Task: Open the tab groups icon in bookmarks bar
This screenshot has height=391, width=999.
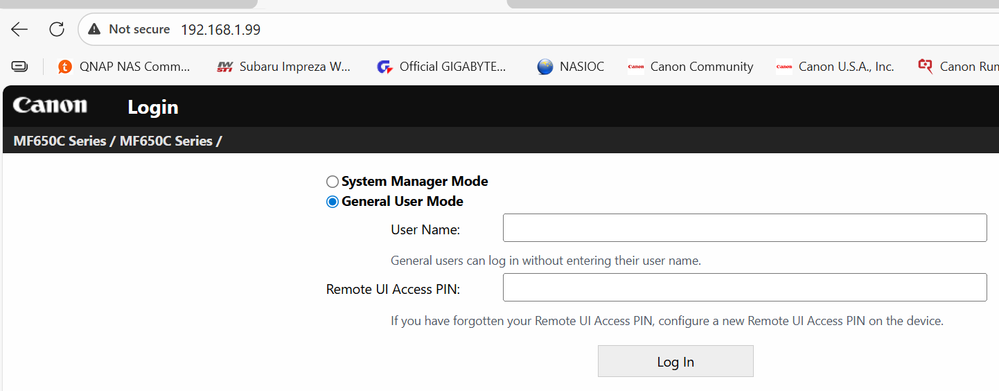Action: pyautogui.click(x=20, y=66)
